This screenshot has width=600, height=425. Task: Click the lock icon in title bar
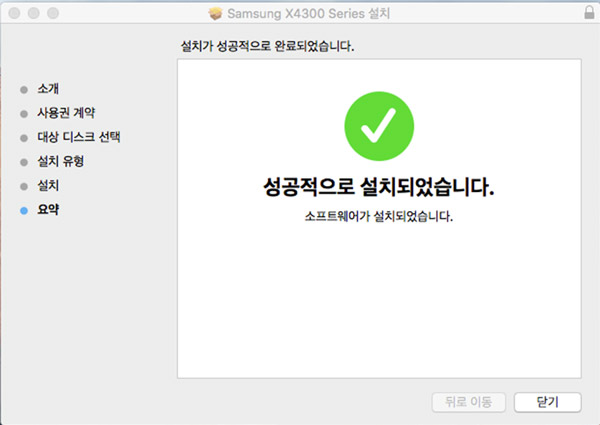coord(590,12)
